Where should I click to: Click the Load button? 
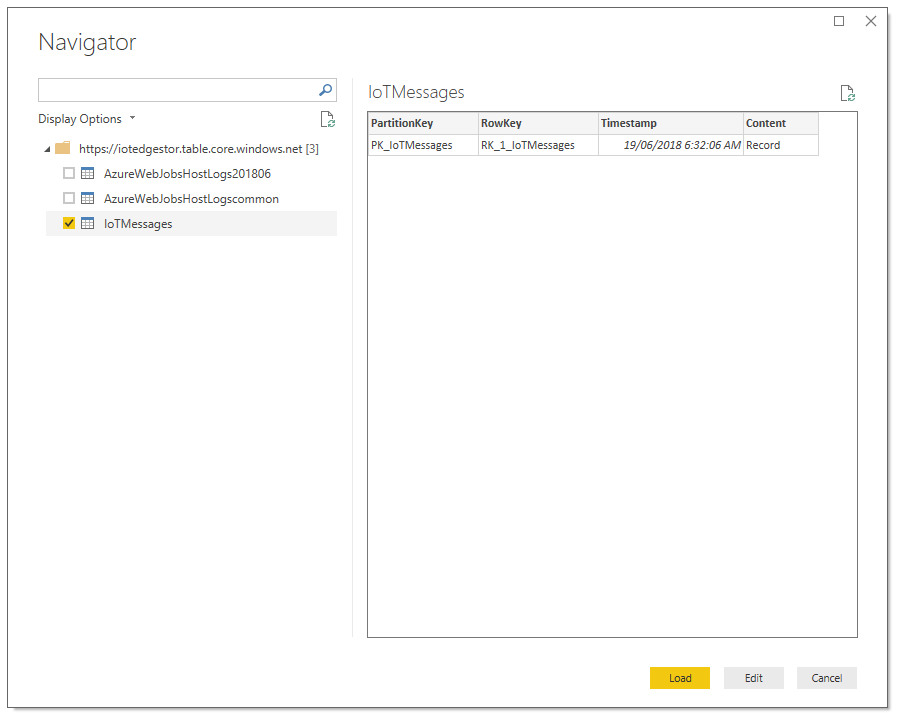[680, 678]
